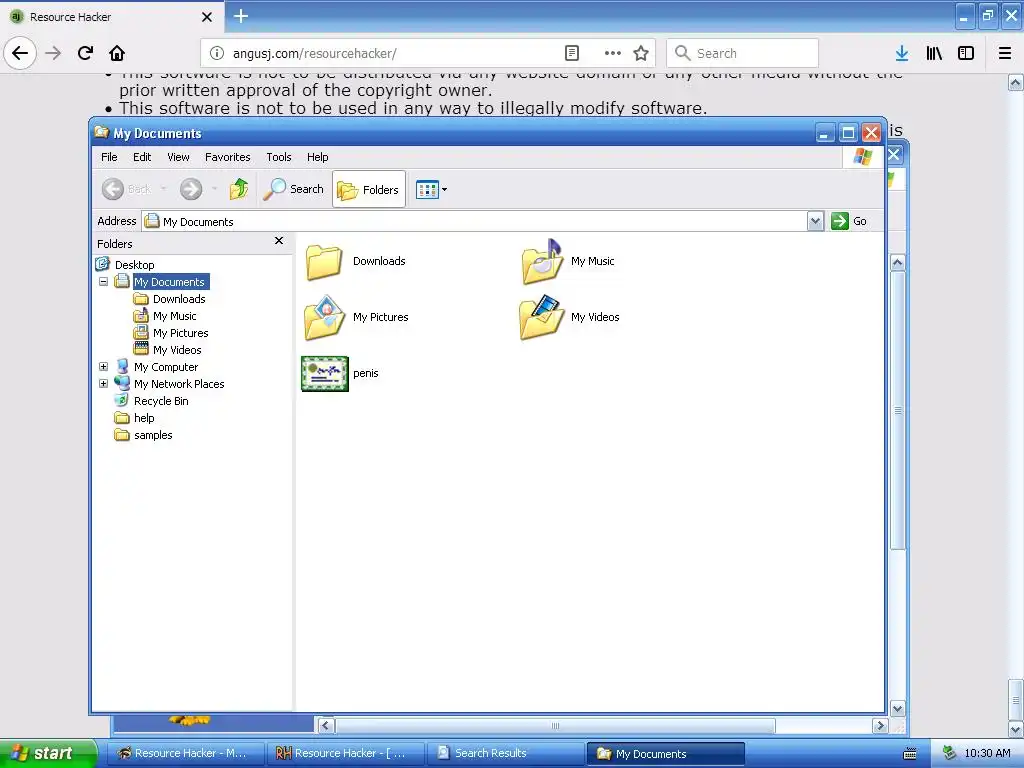
Task: Toggle reader view in the address bar
Action: 571,53
